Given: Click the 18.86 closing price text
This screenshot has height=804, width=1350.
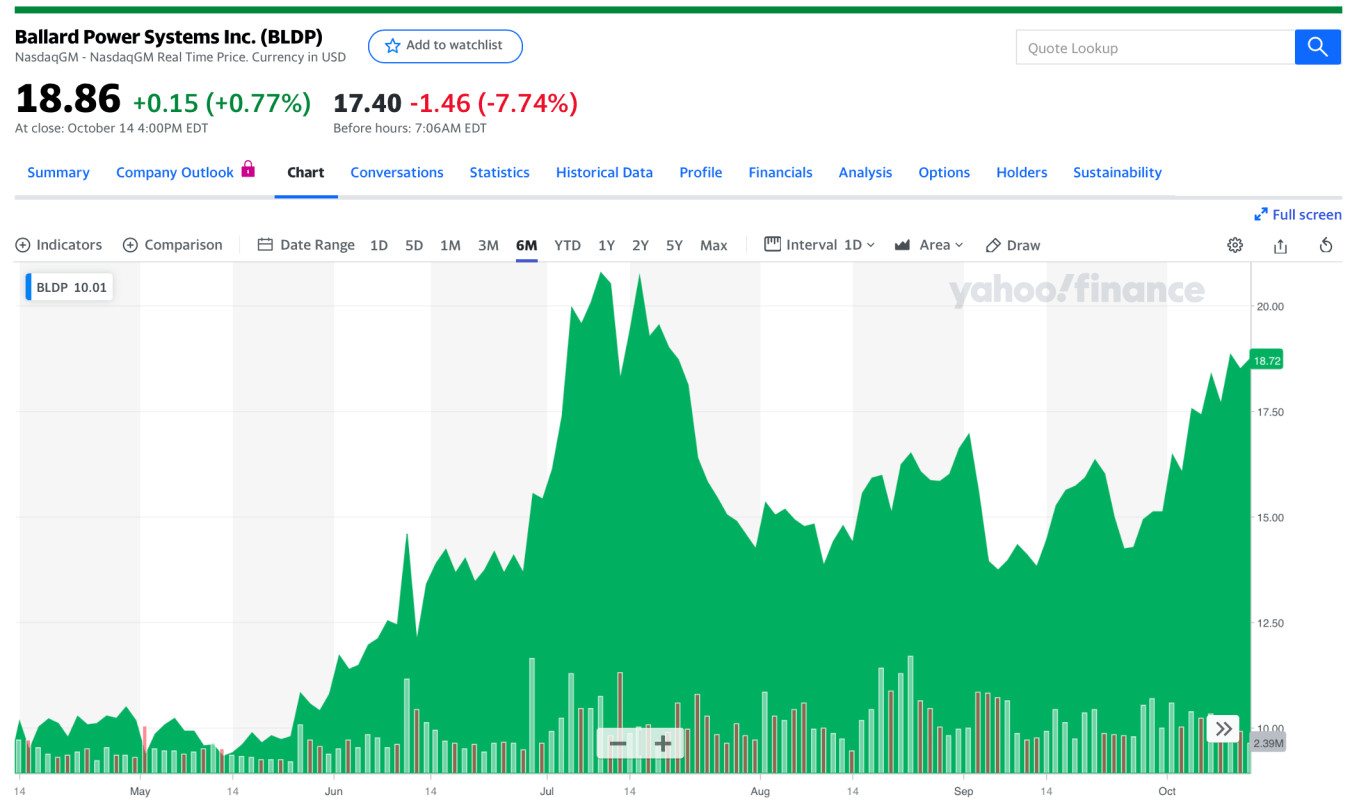Looking at the screenshot, I should (68, 100).
